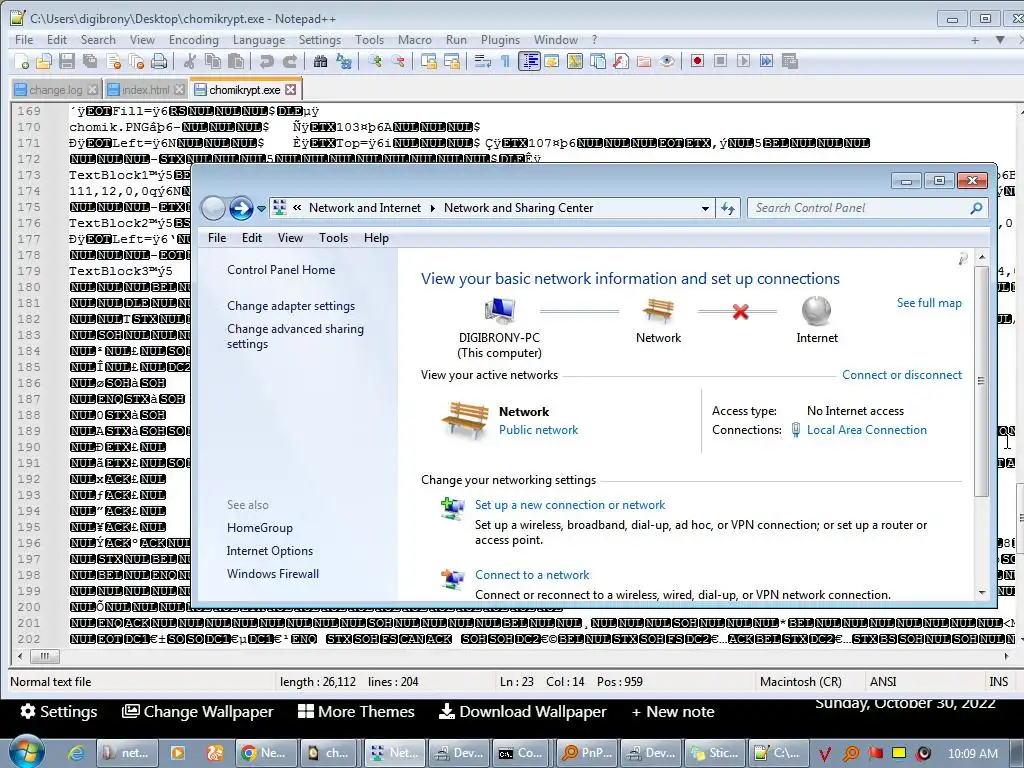Expand the address bar dropdown arrow
The image size is (1024, 768).
(705, 209)
